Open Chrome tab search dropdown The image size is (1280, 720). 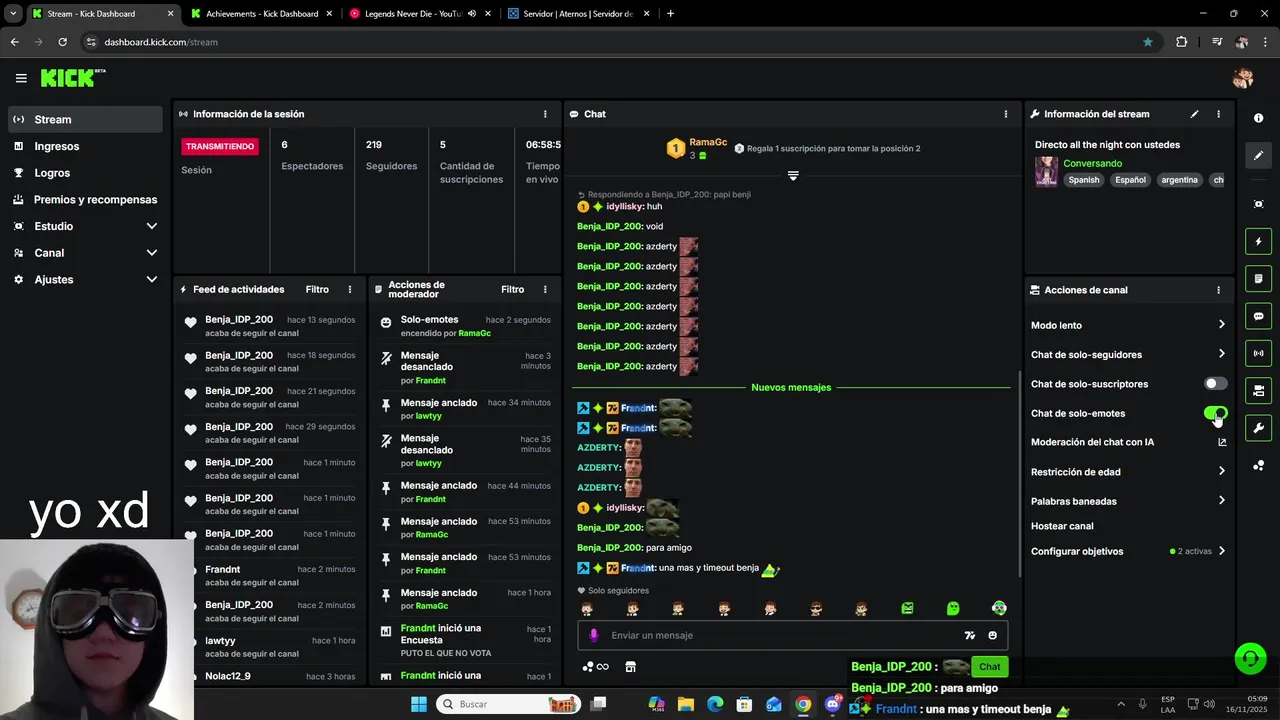click(12, 13)
